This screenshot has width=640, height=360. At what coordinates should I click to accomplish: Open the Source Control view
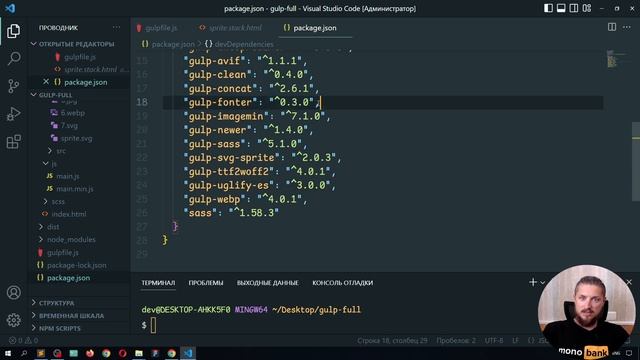click(13, 86)
